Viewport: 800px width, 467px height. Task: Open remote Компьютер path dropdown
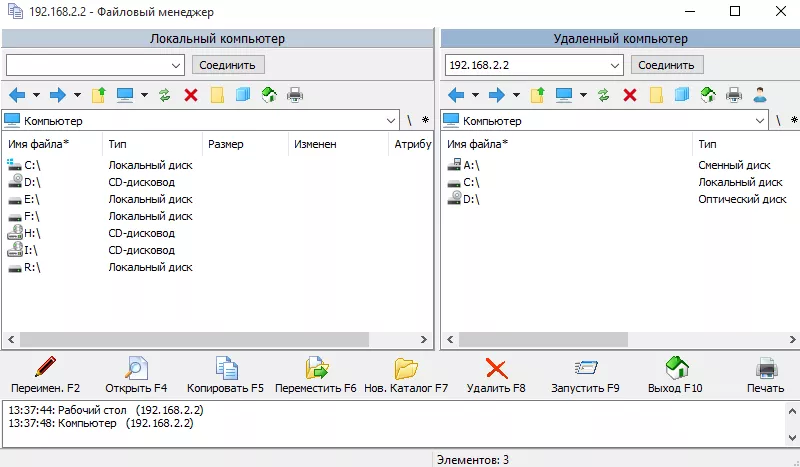point(760,121)
